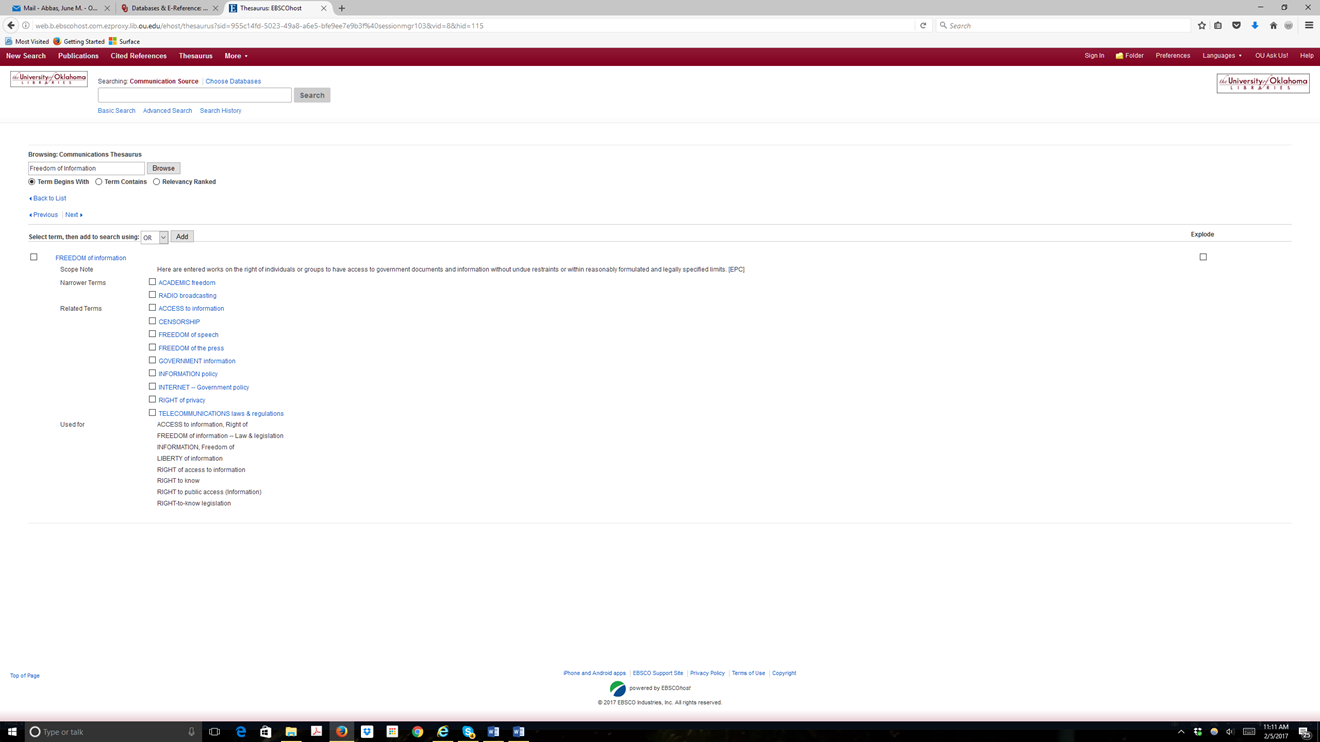The width and height of the screenshot is (1320, 742).
Task: Tick the CENSORSHIP related term checkbox
Action: 152,321
